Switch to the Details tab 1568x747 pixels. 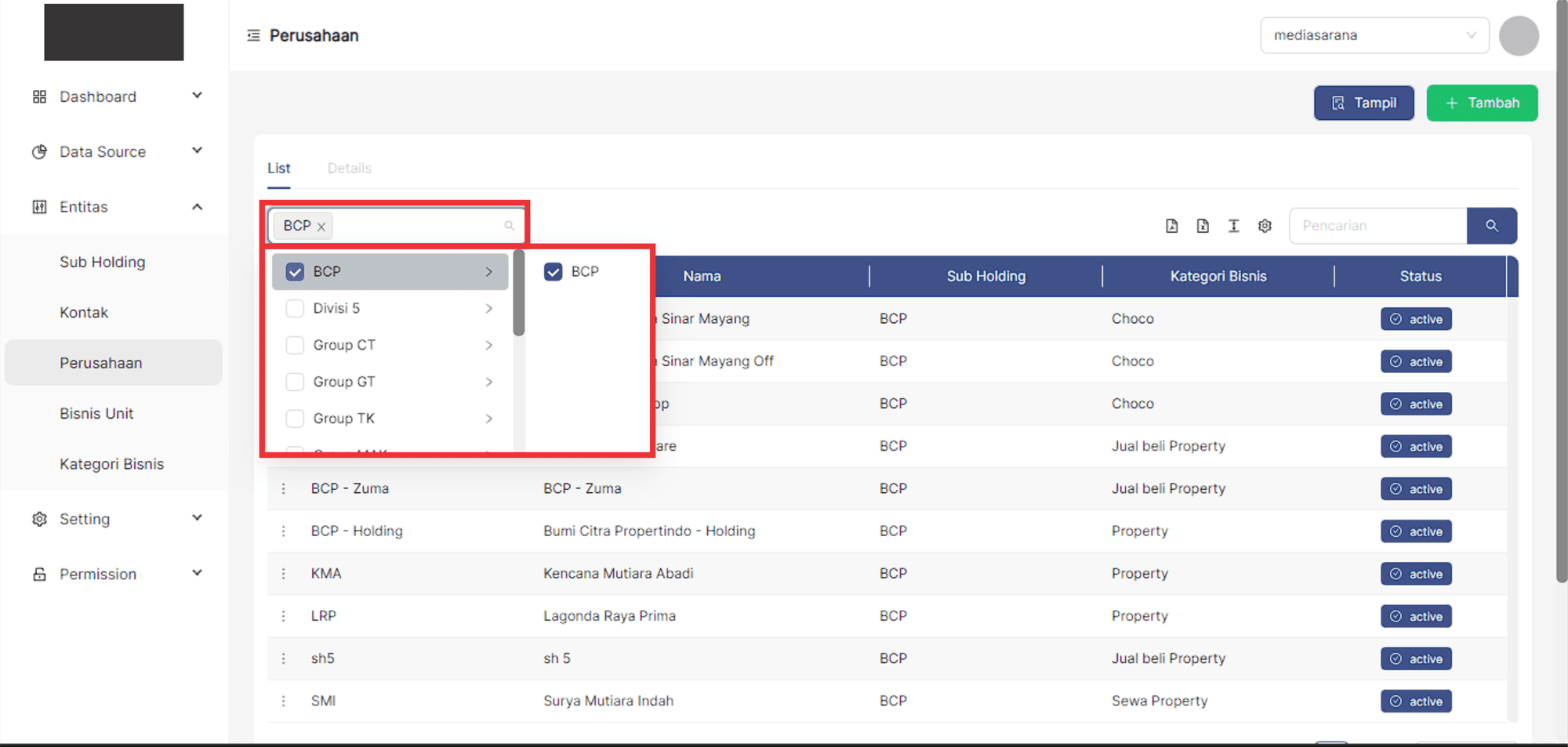(x=349, y=168)
